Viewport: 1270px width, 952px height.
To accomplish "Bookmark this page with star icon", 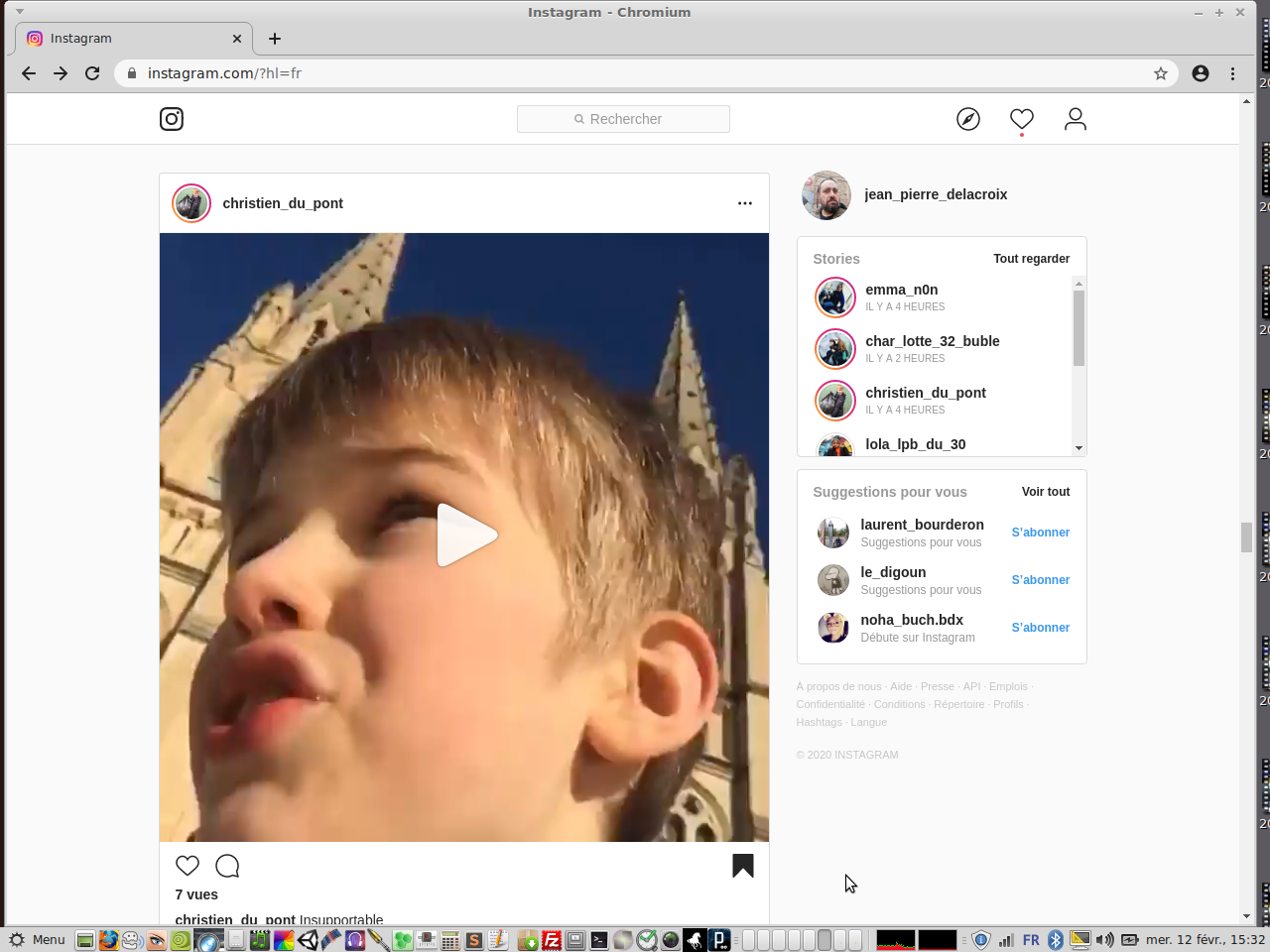I will pyautogui.click(x=1160, y=73).
